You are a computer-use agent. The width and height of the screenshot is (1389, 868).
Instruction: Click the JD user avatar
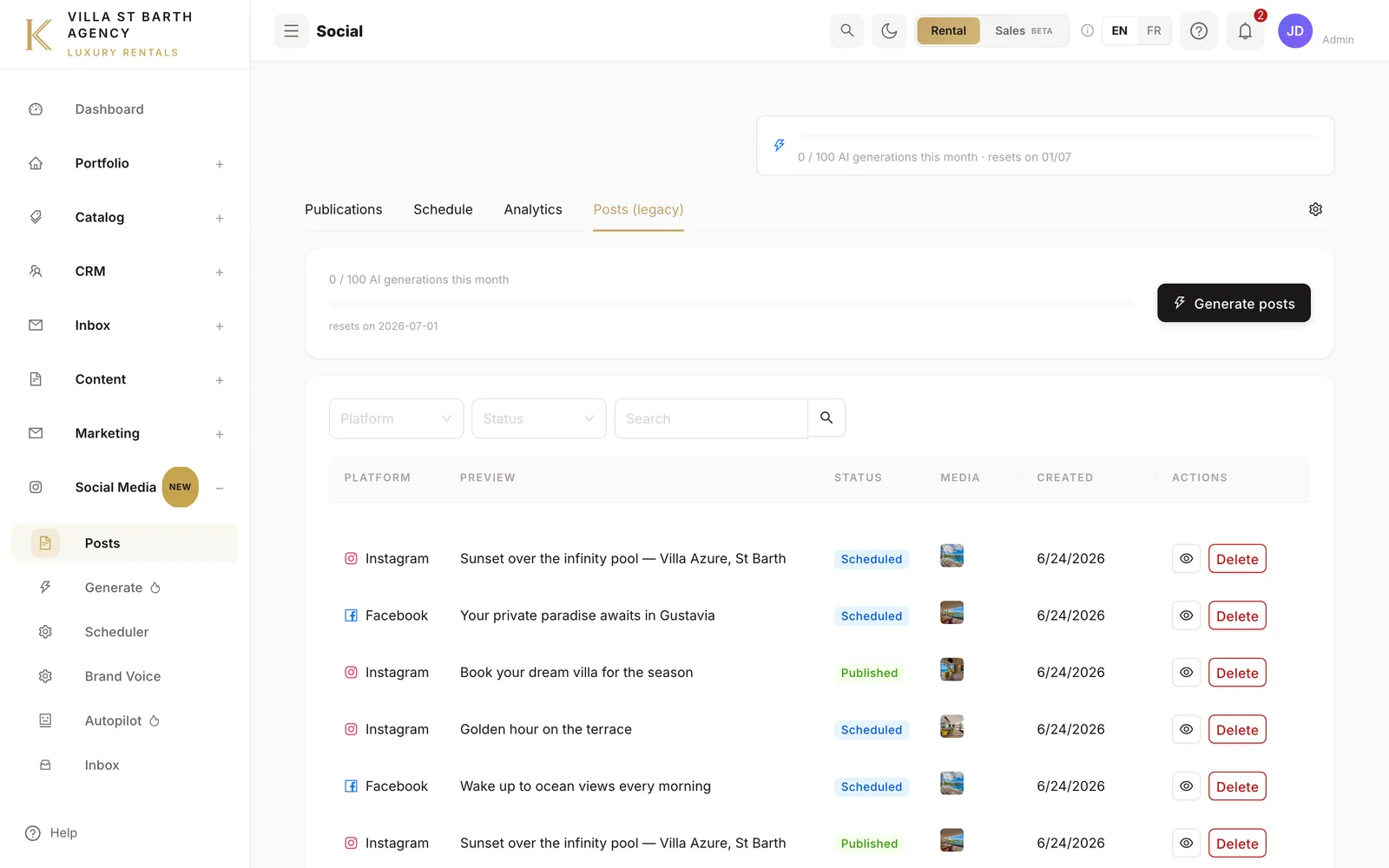pos(1295,31)
